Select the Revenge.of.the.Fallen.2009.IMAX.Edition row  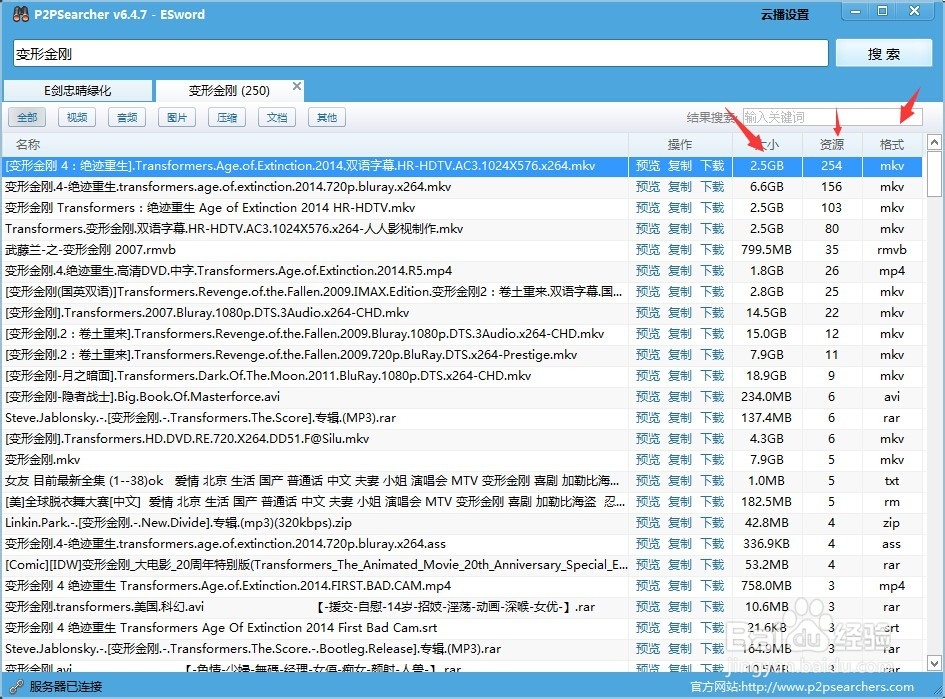[462, 292]
